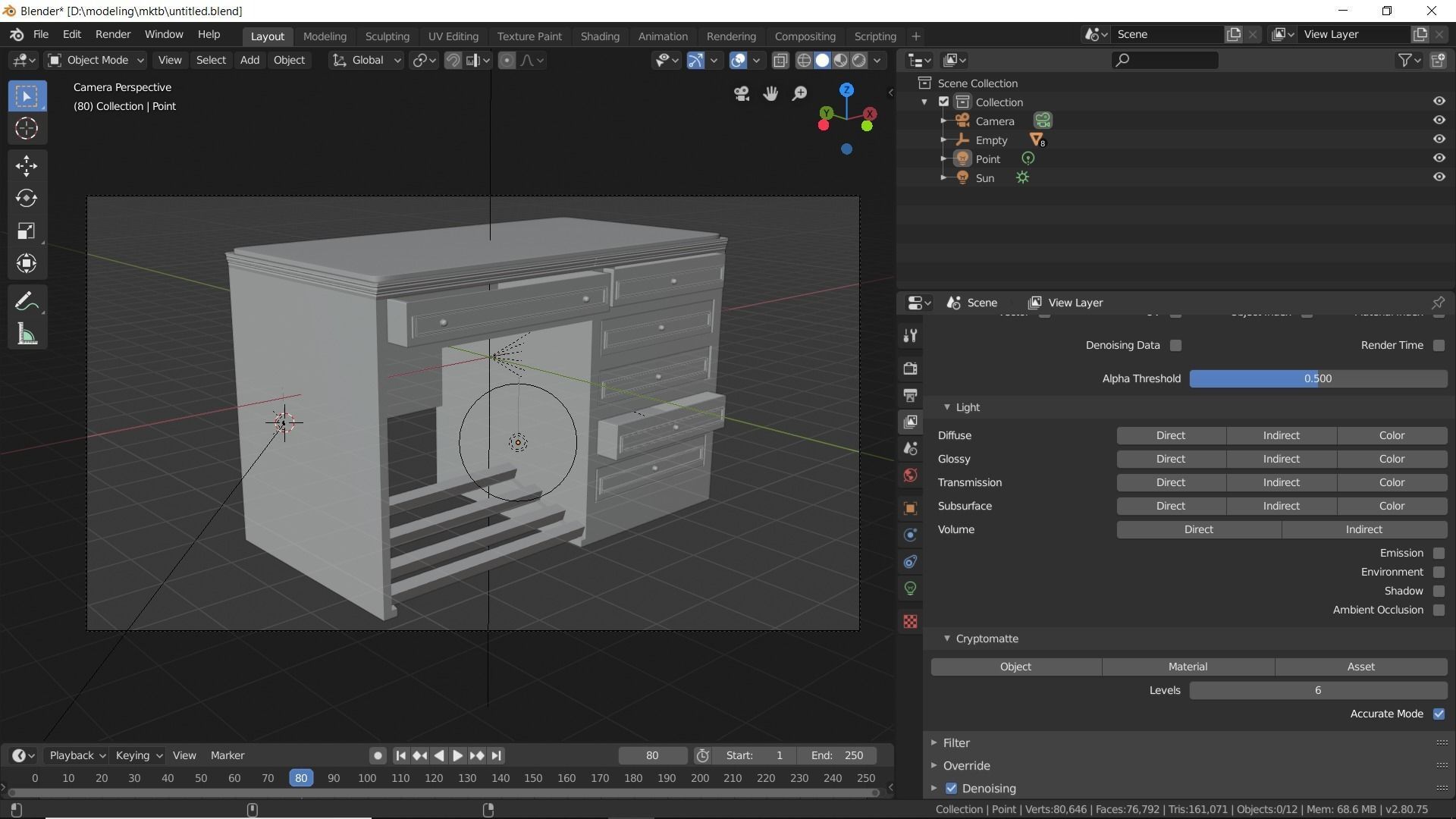Open the Render menu
Viewport: 1456px width, 819px height.
[113, 35]
